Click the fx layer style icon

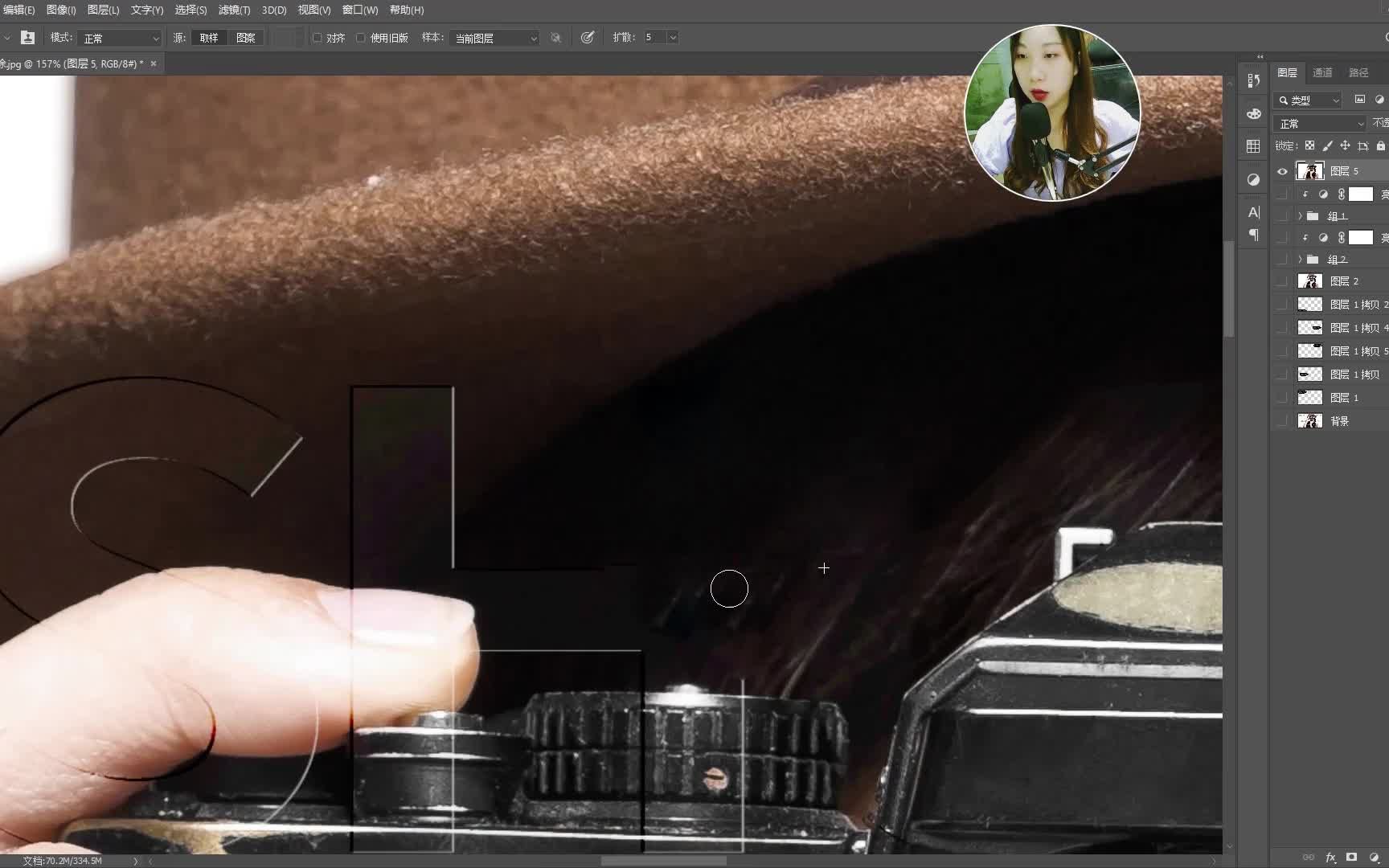point(1330,858)
